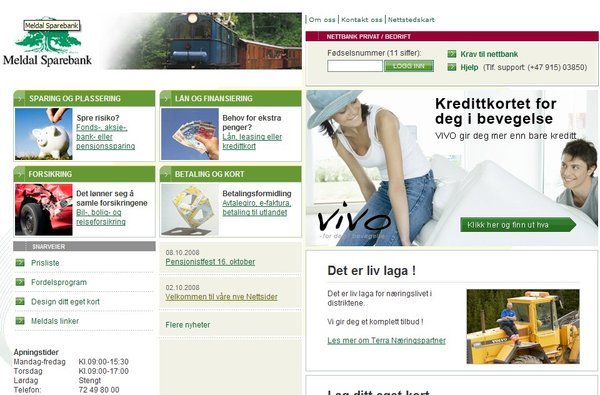Click the train header banner image
This screenshot has height=395, width=600.
tap(203, 41)
